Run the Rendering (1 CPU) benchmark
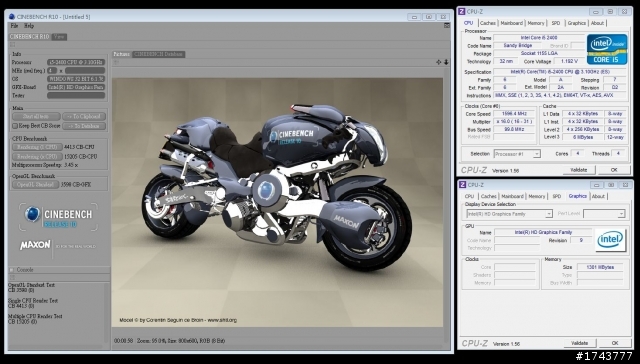640x364 pixels. pyautogui.click(x=37, y=147)
